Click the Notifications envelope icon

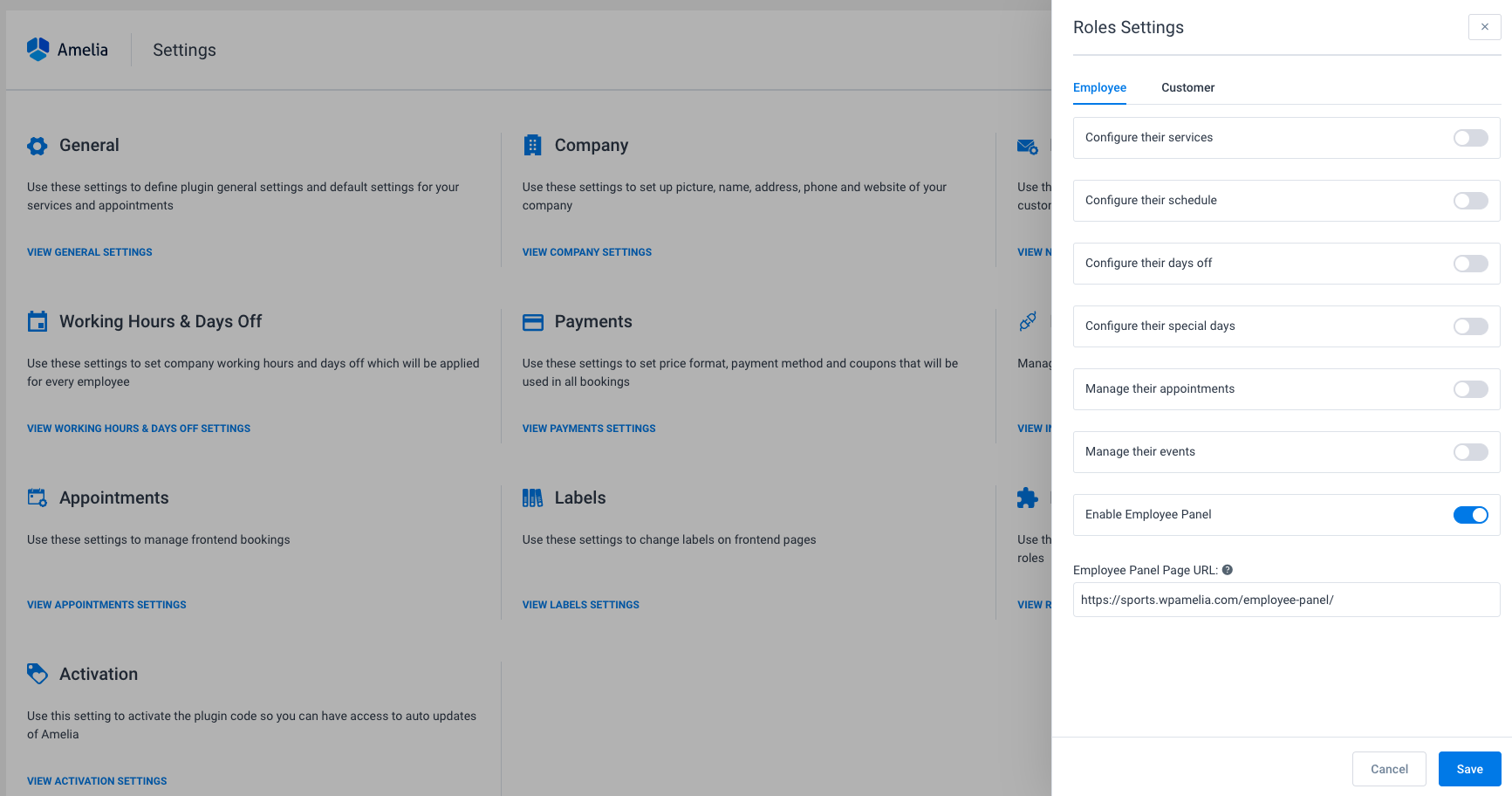(1028, 146)
